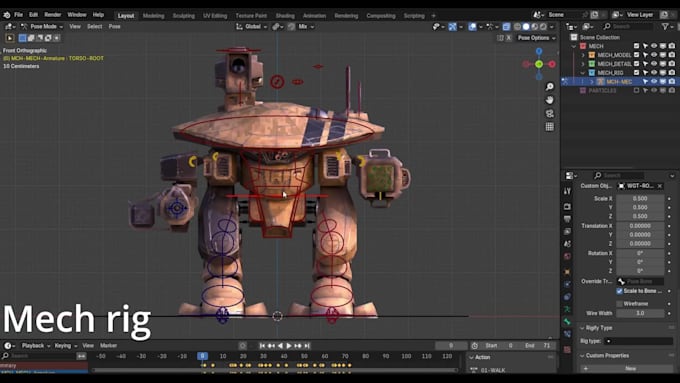Image resolution: width=680 pixels, height=383 pixels.
Task: Open the Global transform orientation dropdown
Action: tap(252, 27)
